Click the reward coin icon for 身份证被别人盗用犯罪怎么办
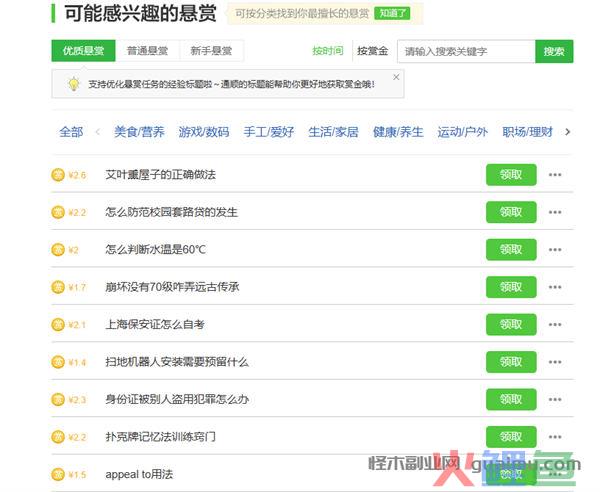Screen dimensions: 600x492 58,399
